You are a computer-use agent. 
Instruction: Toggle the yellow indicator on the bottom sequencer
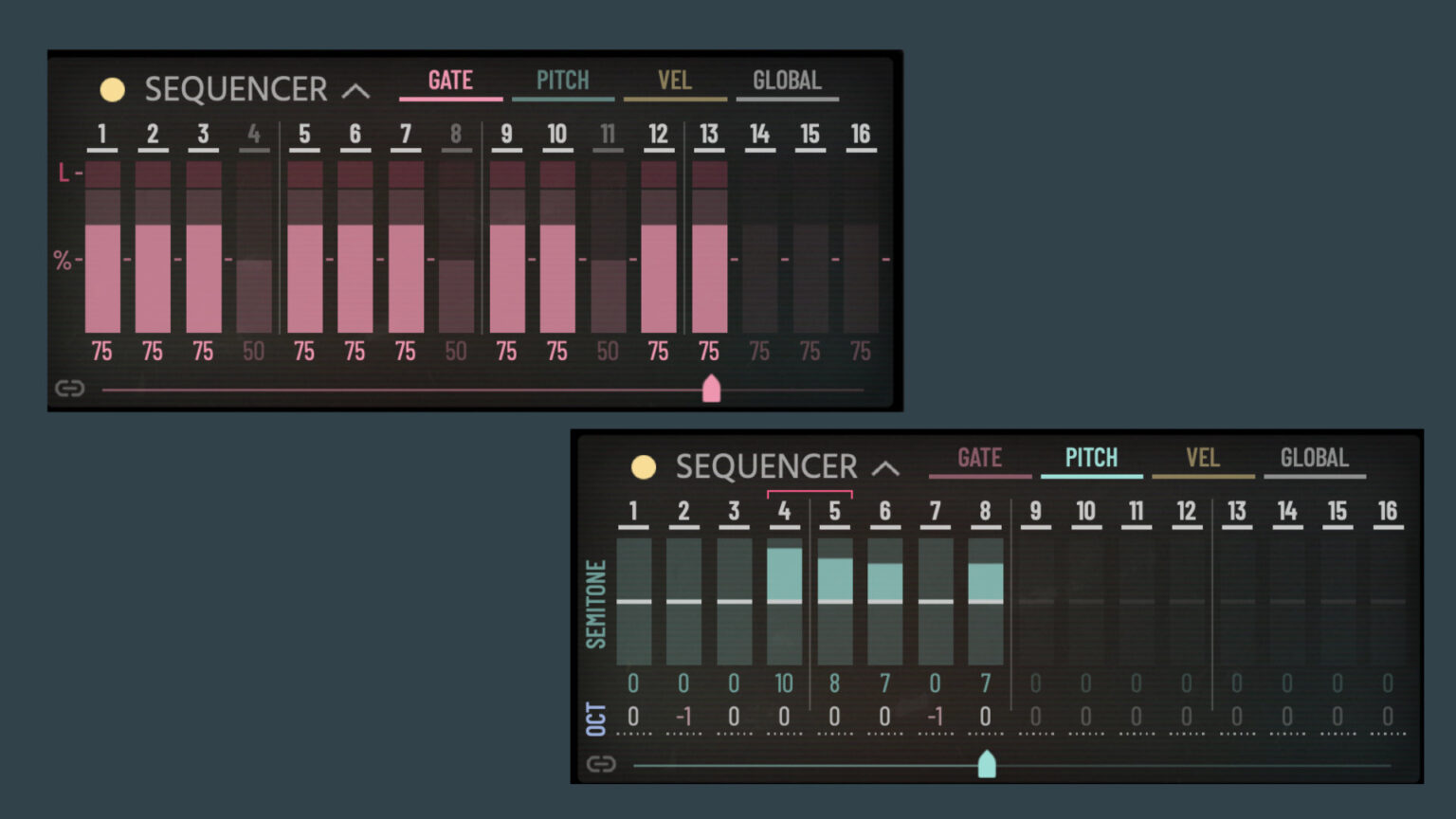[x=645, y=466]
